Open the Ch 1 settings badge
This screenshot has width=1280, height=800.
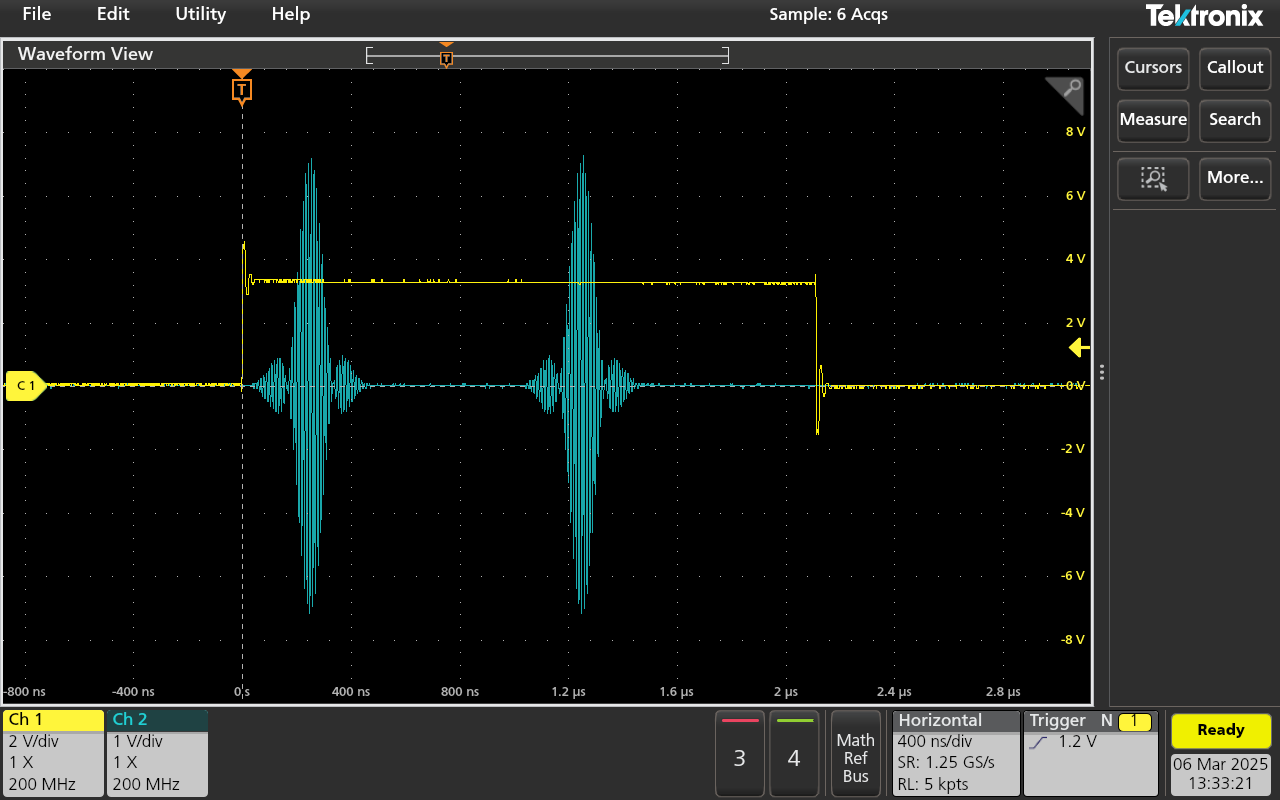[53, 753]
